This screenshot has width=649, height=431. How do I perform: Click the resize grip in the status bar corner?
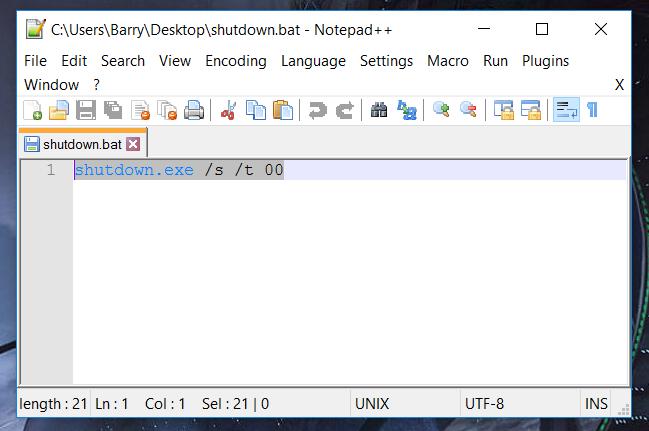pyautogui.click(x=624, y=409)
